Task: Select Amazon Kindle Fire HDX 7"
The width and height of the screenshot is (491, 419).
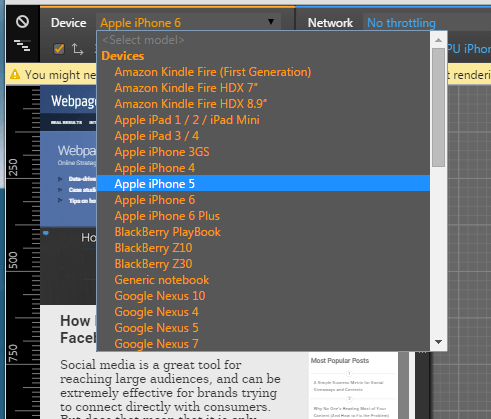Action: click(x=263, y=88)
